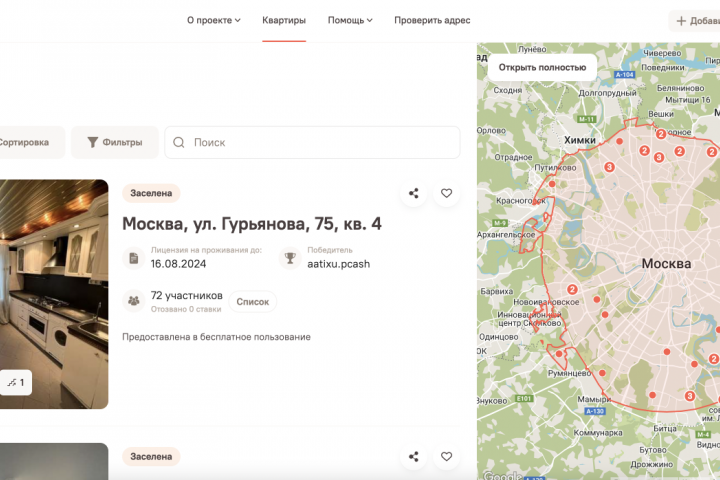Viewport: 720px width, 480px height.
Task: Click 72 участников text
Action: point(186,295)
